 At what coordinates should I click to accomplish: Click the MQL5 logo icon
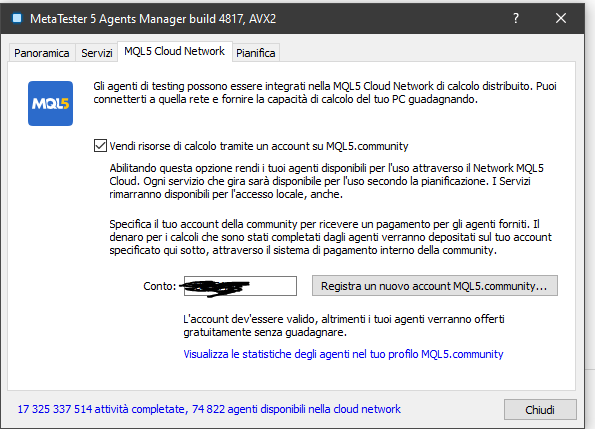(50, 103)
